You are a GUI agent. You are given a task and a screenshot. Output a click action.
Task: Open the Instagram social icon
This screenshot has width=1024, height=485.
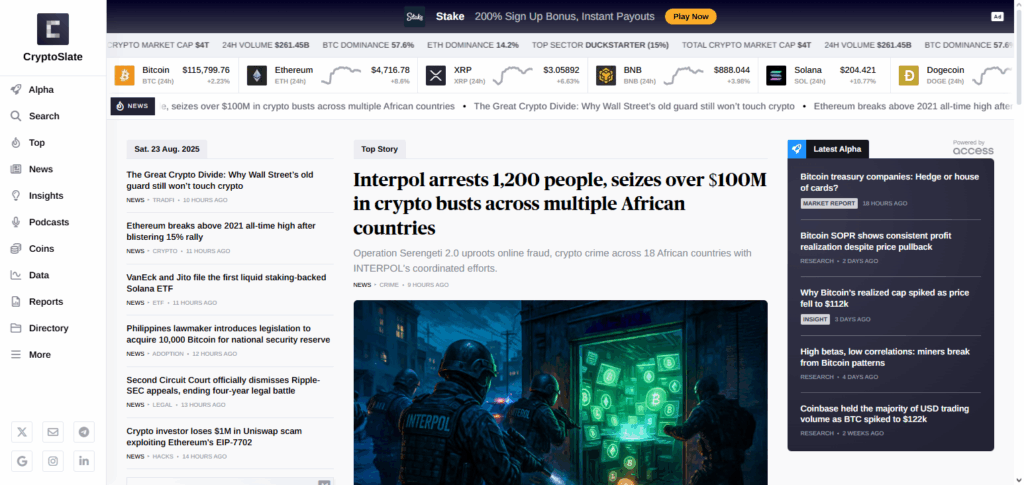click(53, 461)
